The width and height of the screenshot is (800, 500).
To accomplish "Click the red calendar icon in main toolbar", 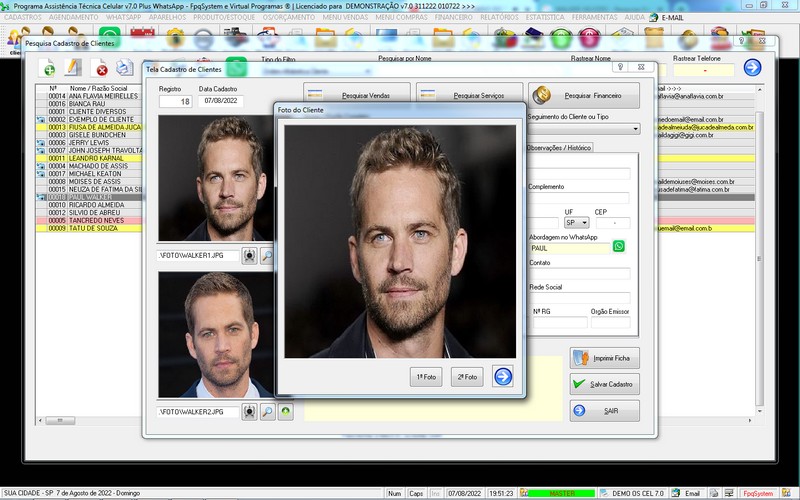I will pos(142,36).
